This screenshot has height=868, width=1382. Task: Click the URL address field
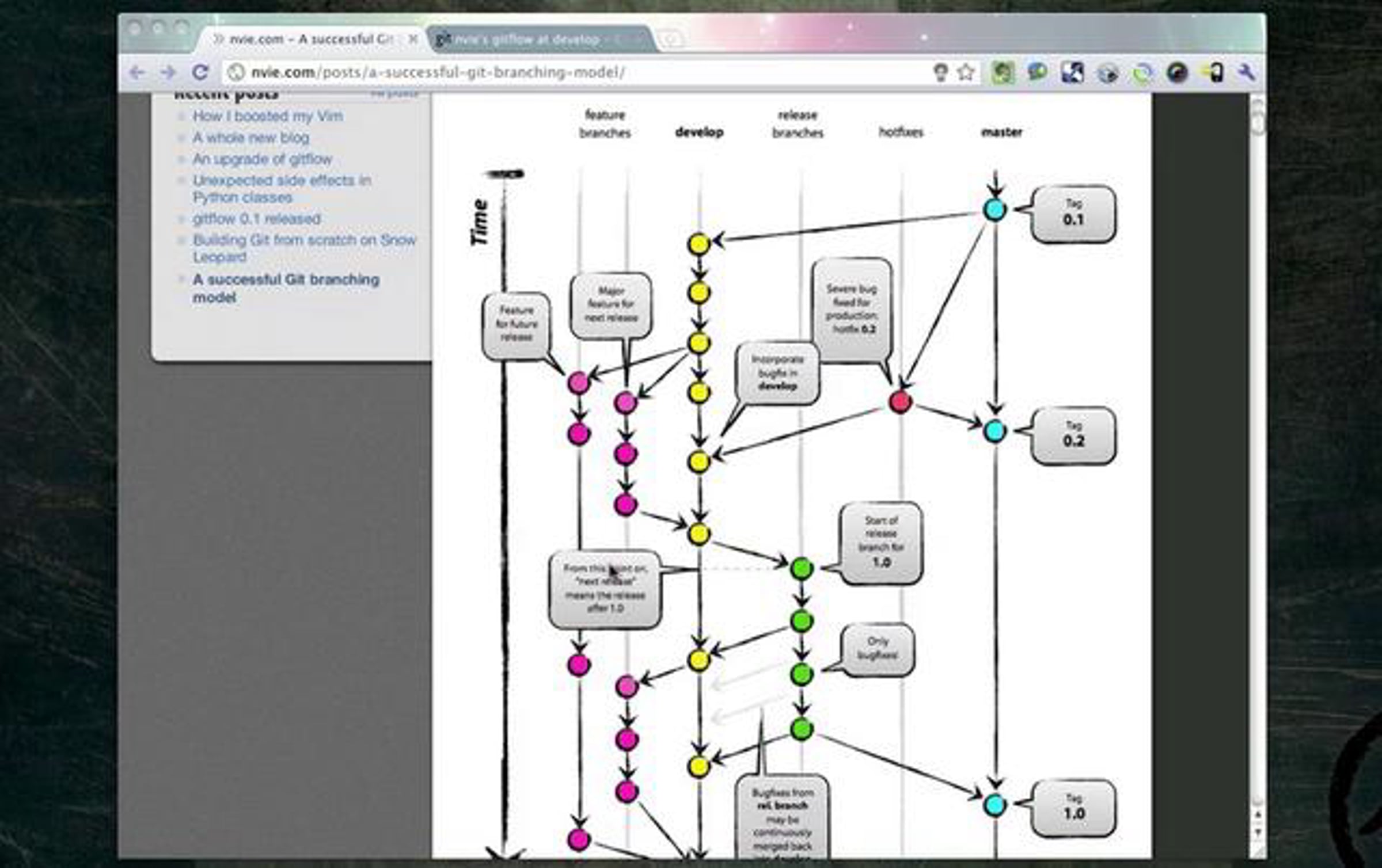576,73
